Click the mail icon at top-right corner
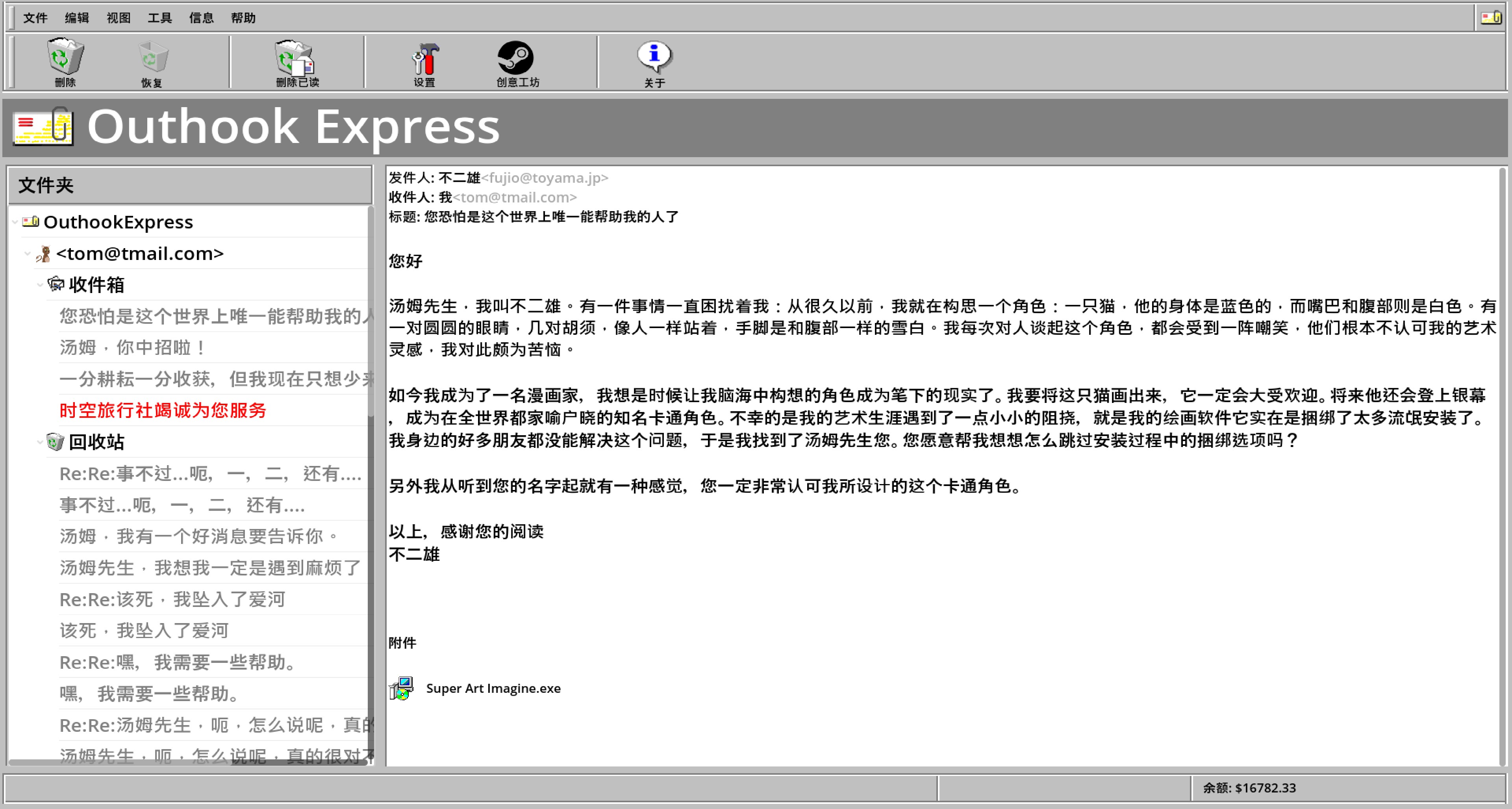Screen dimensions: 1512x809 point(1490,18)
